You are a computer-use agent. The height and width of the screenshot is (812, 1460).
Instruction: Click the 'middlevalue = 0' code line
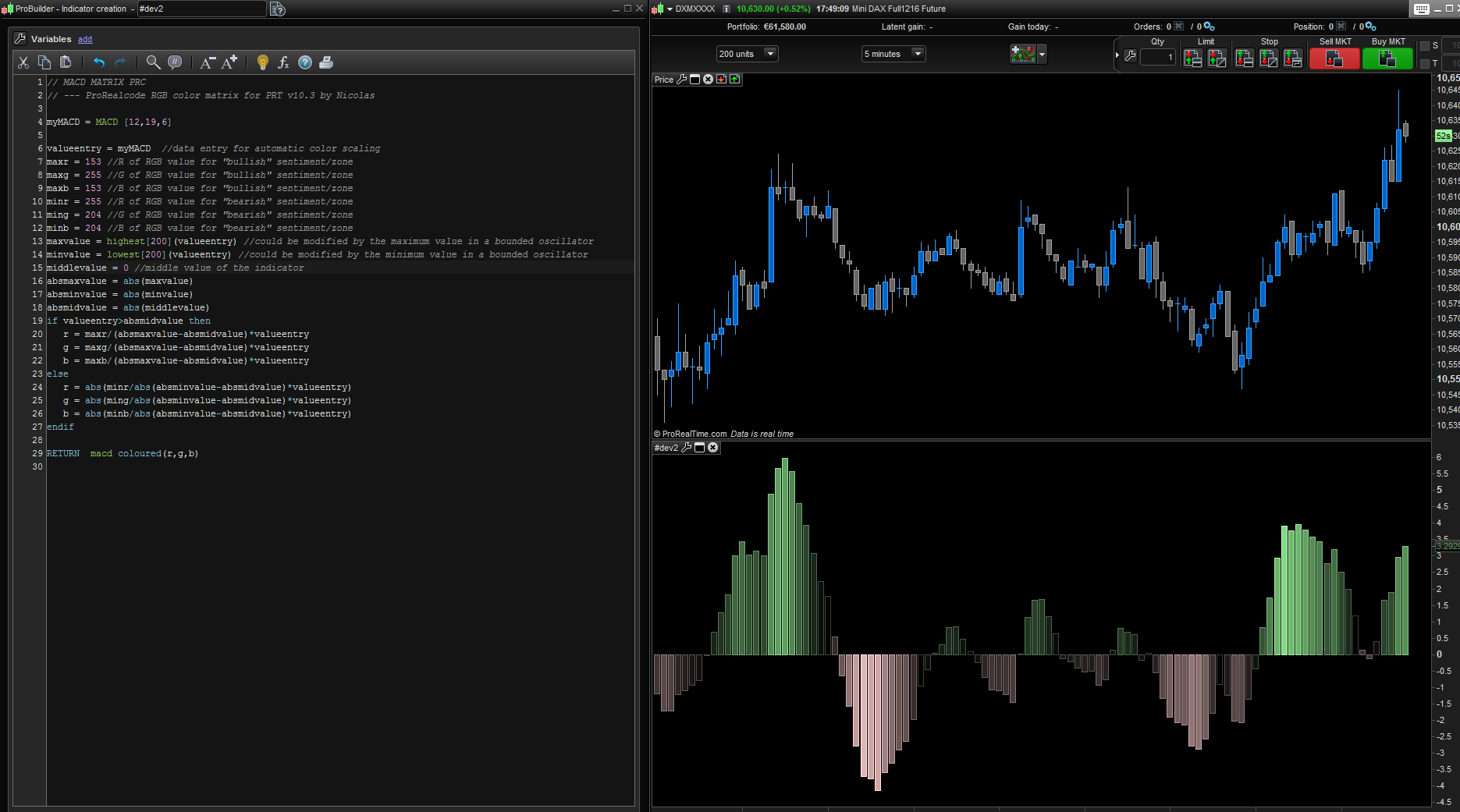pos(176,268)
